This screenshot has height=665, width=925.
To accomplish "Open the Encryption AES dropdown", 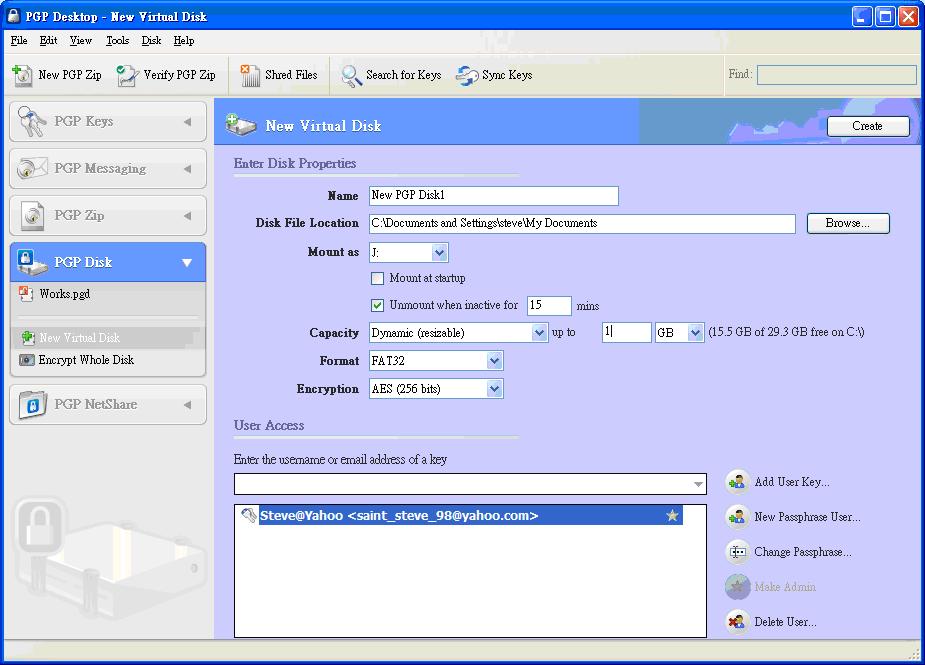I will (x=494, y=389).
